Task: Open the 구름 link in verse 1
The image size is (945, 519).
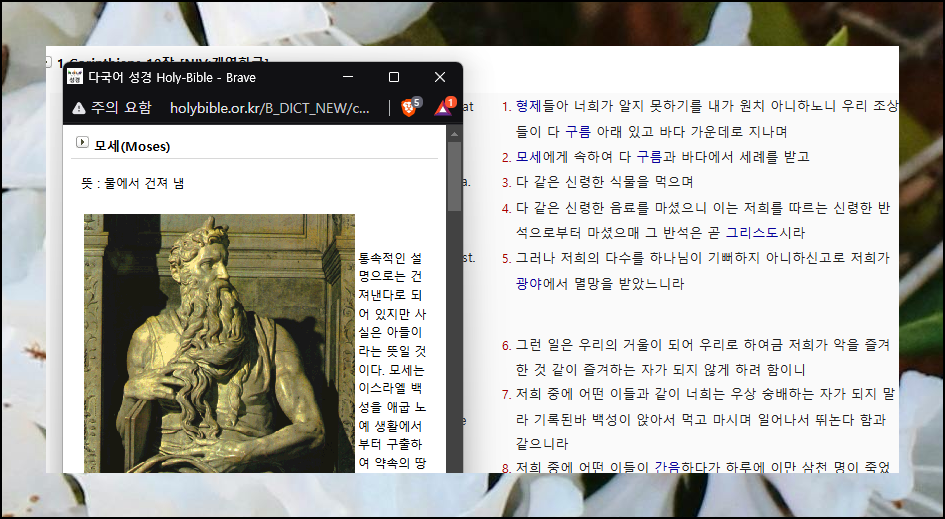Action: 578,132
